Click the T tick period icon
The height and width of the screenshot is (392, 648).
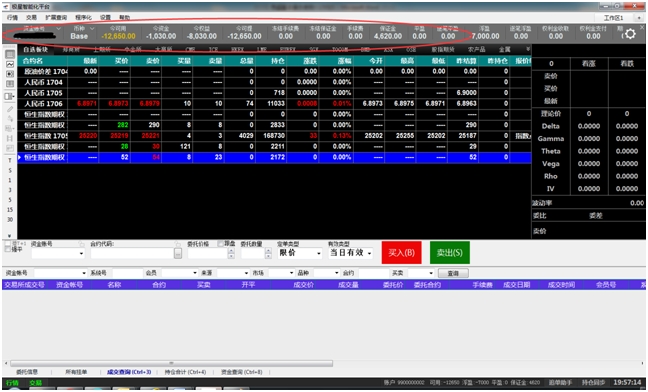point(10,160)
